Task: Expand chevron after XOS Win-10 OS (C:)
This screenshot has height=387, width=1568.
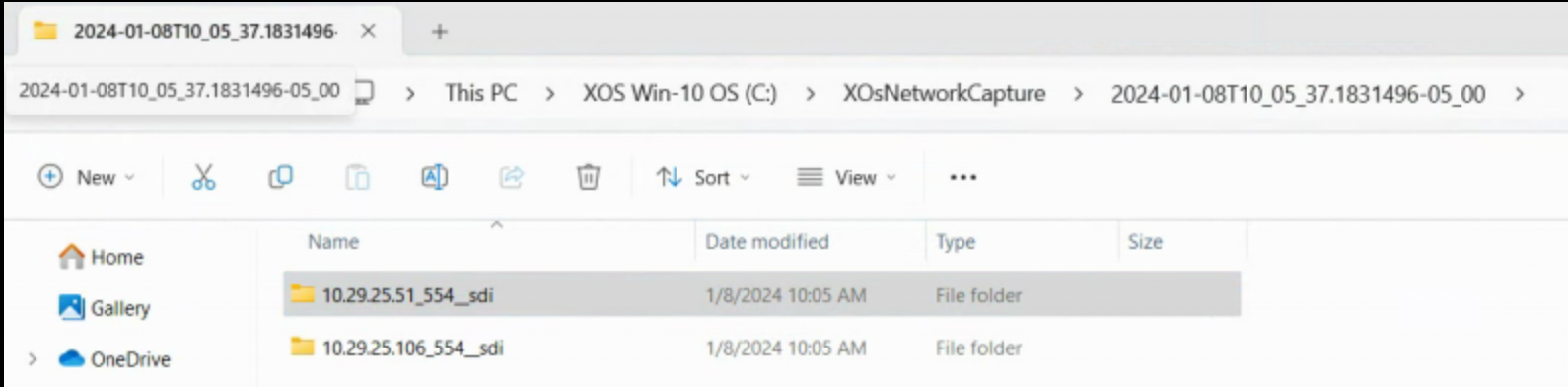Action: [810, 94]
